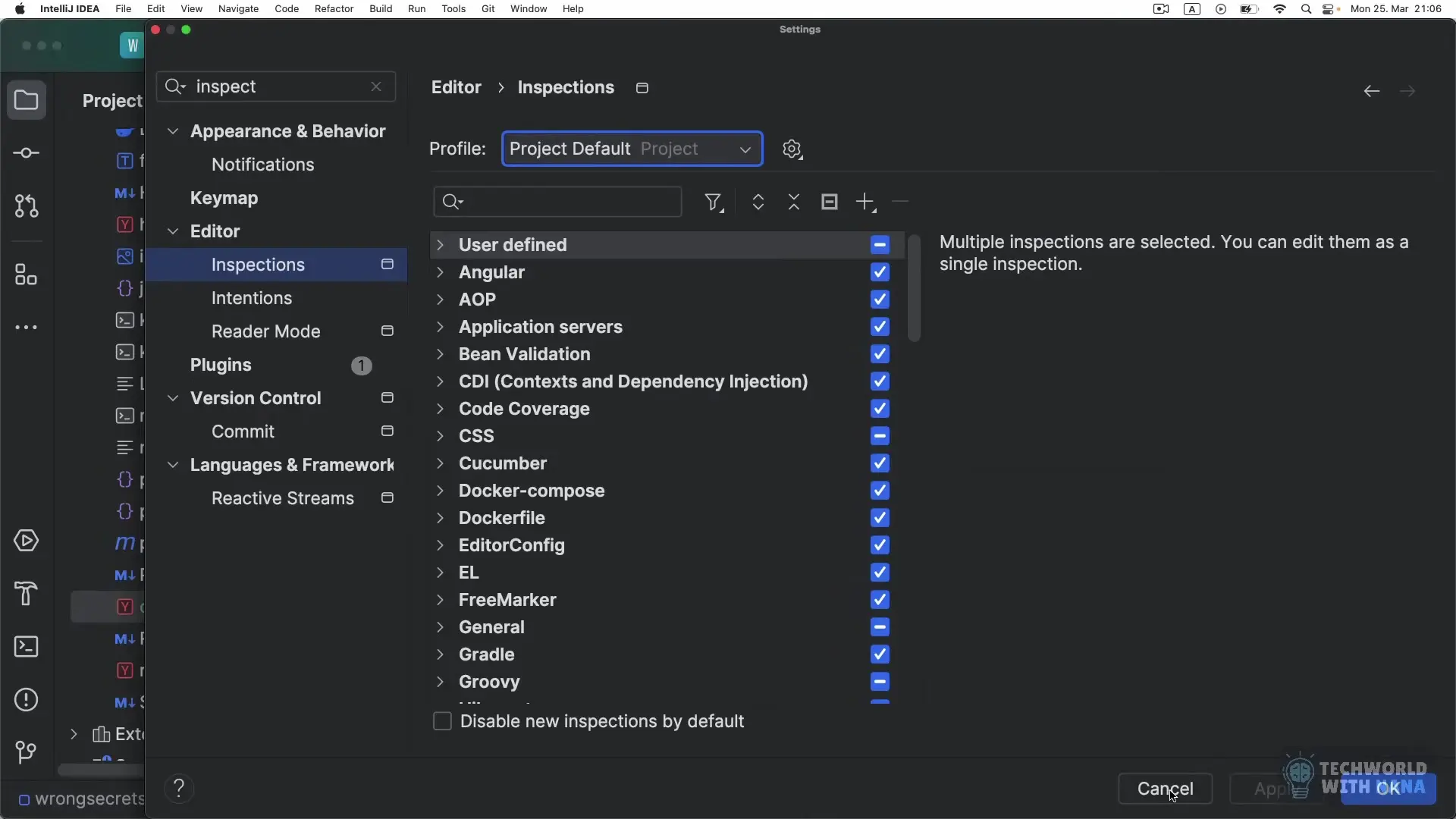
Task: Toggle the Application servers checkbox
Action: [x=880, y=327]
